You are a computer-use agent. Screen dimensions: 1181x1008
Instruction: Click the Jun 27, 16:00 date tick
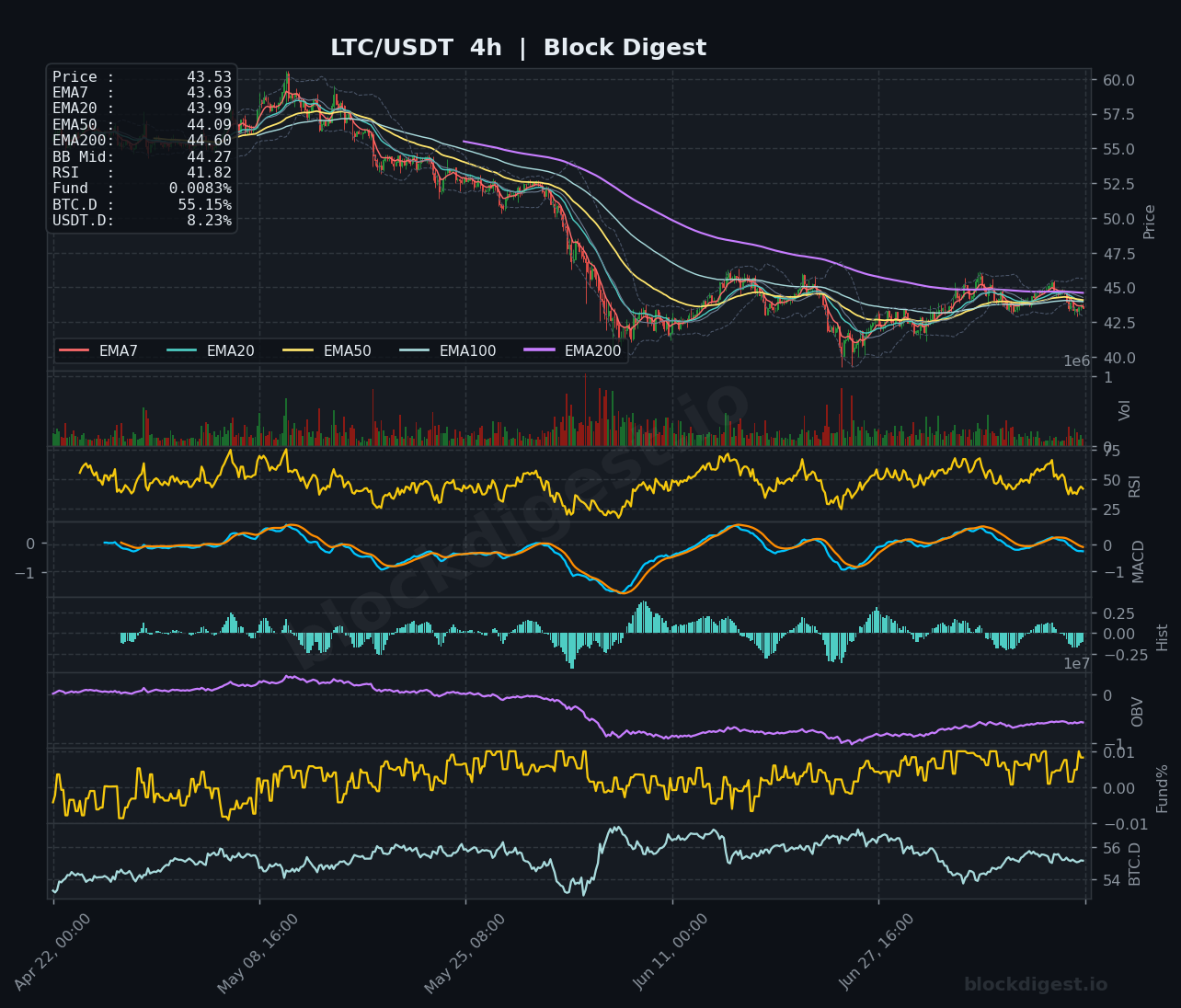pos(877,952)
